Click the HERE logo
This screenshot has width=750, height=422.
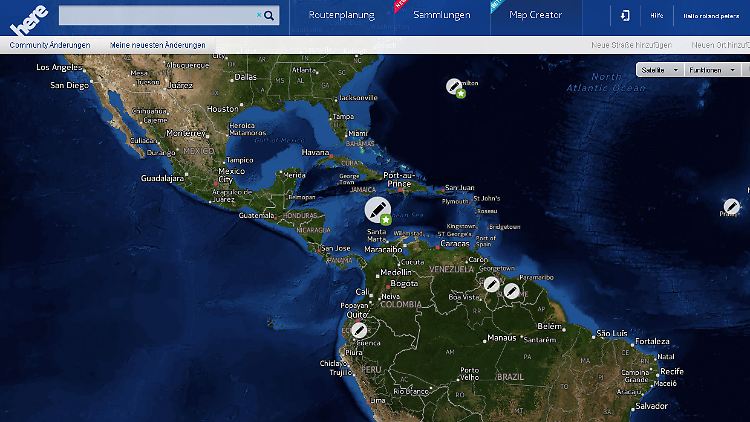(x=28, y=18)
